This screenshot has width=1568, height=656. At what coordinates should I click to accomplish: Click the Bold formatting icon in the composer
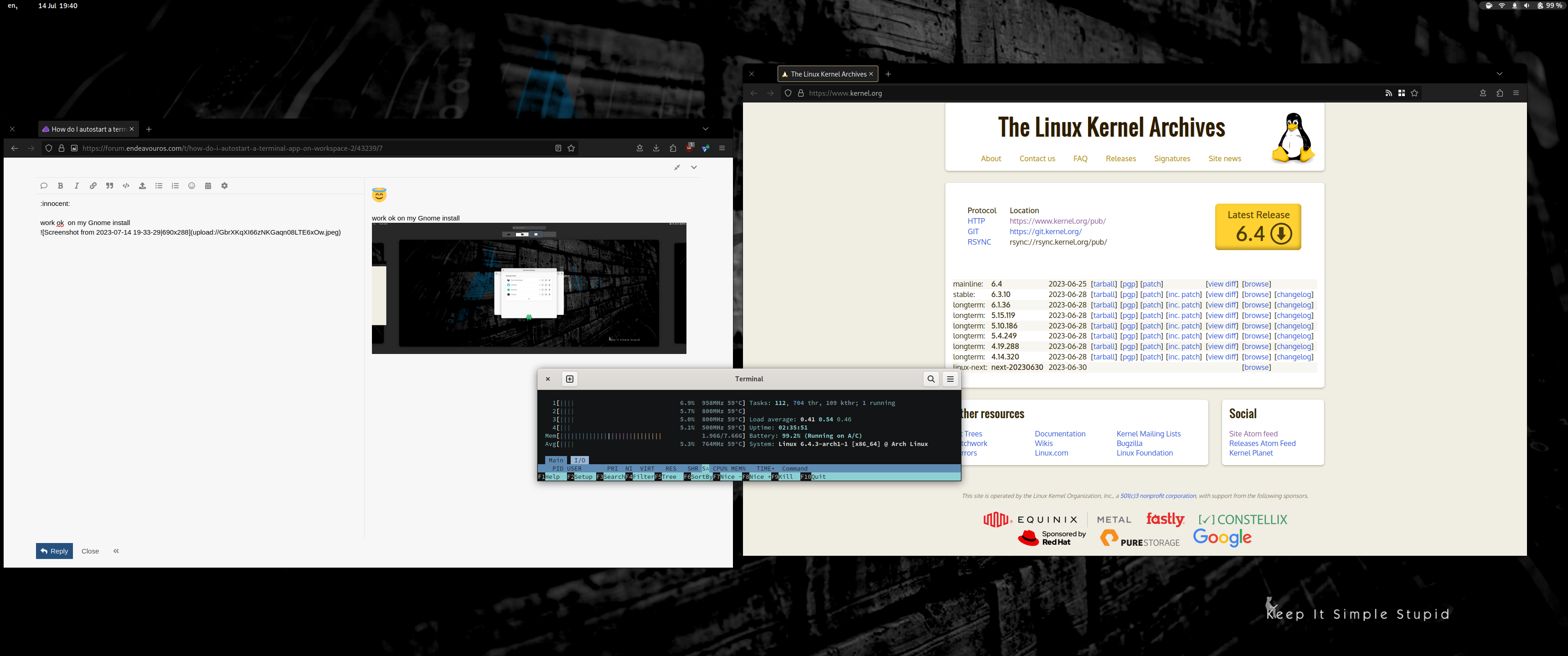pos(60,185)
